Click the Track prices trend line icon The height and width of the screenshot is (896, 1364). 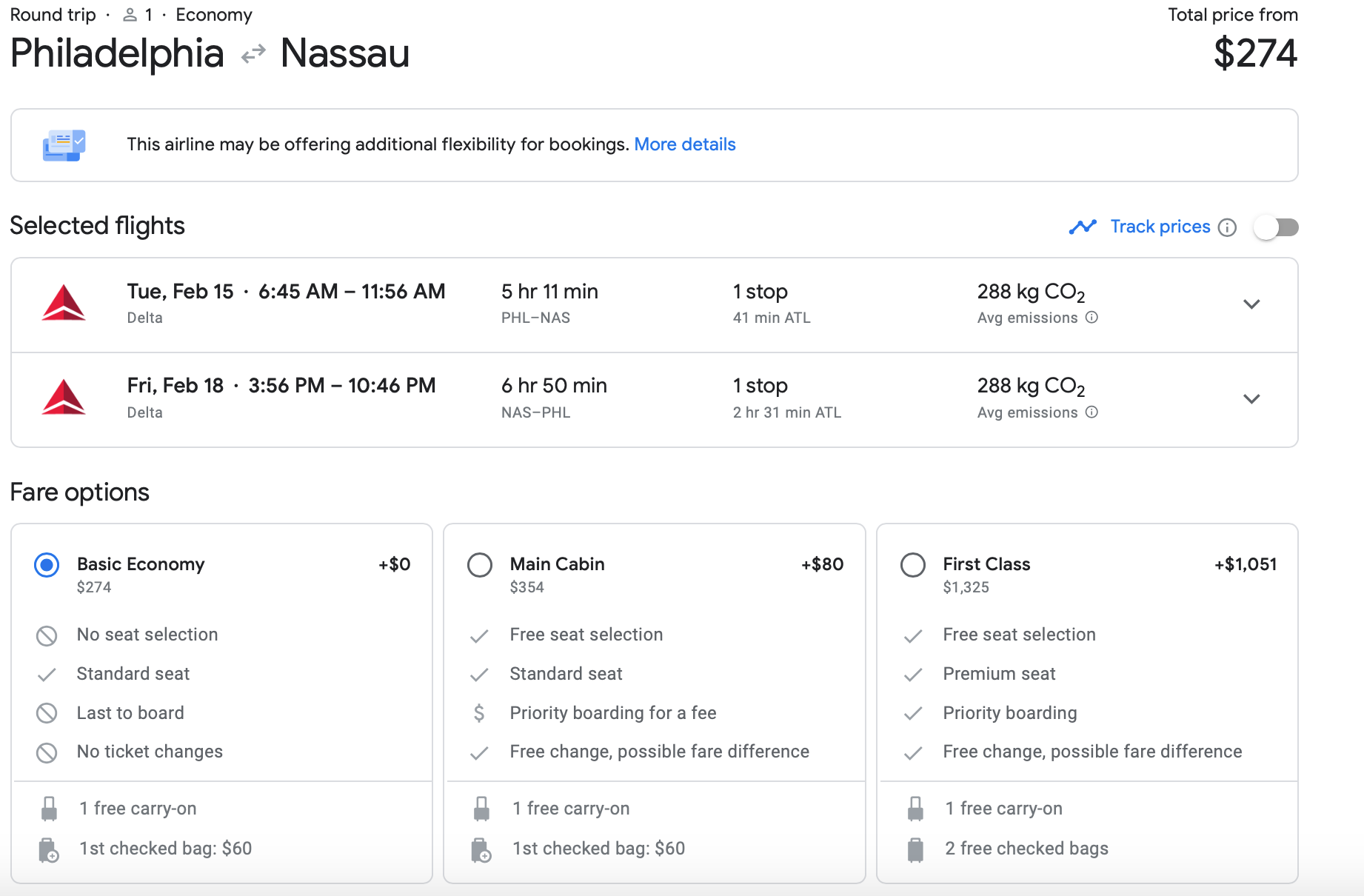[1082, 227]
